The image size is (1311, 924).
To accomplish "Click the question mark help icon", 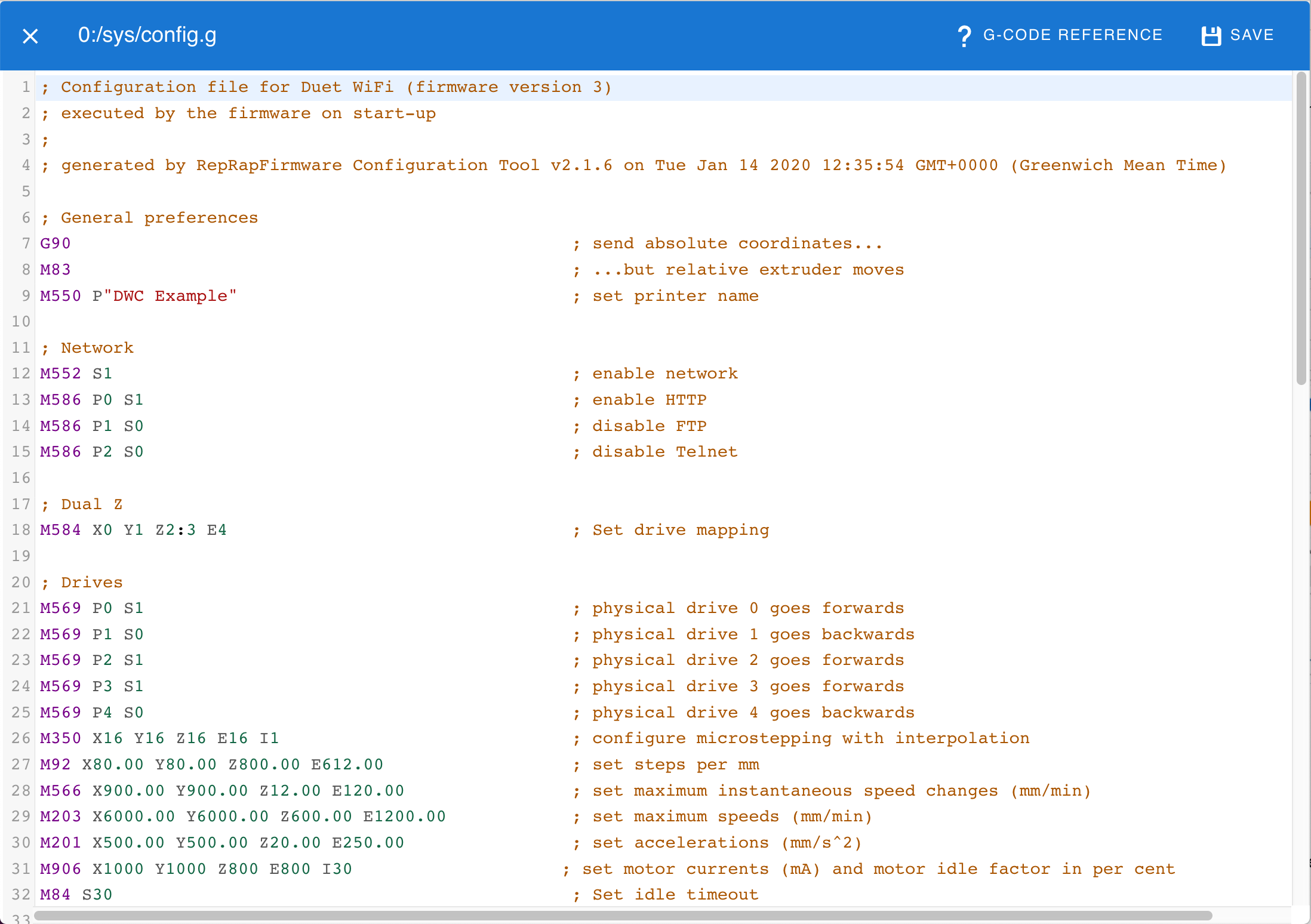I will [964, 36].
